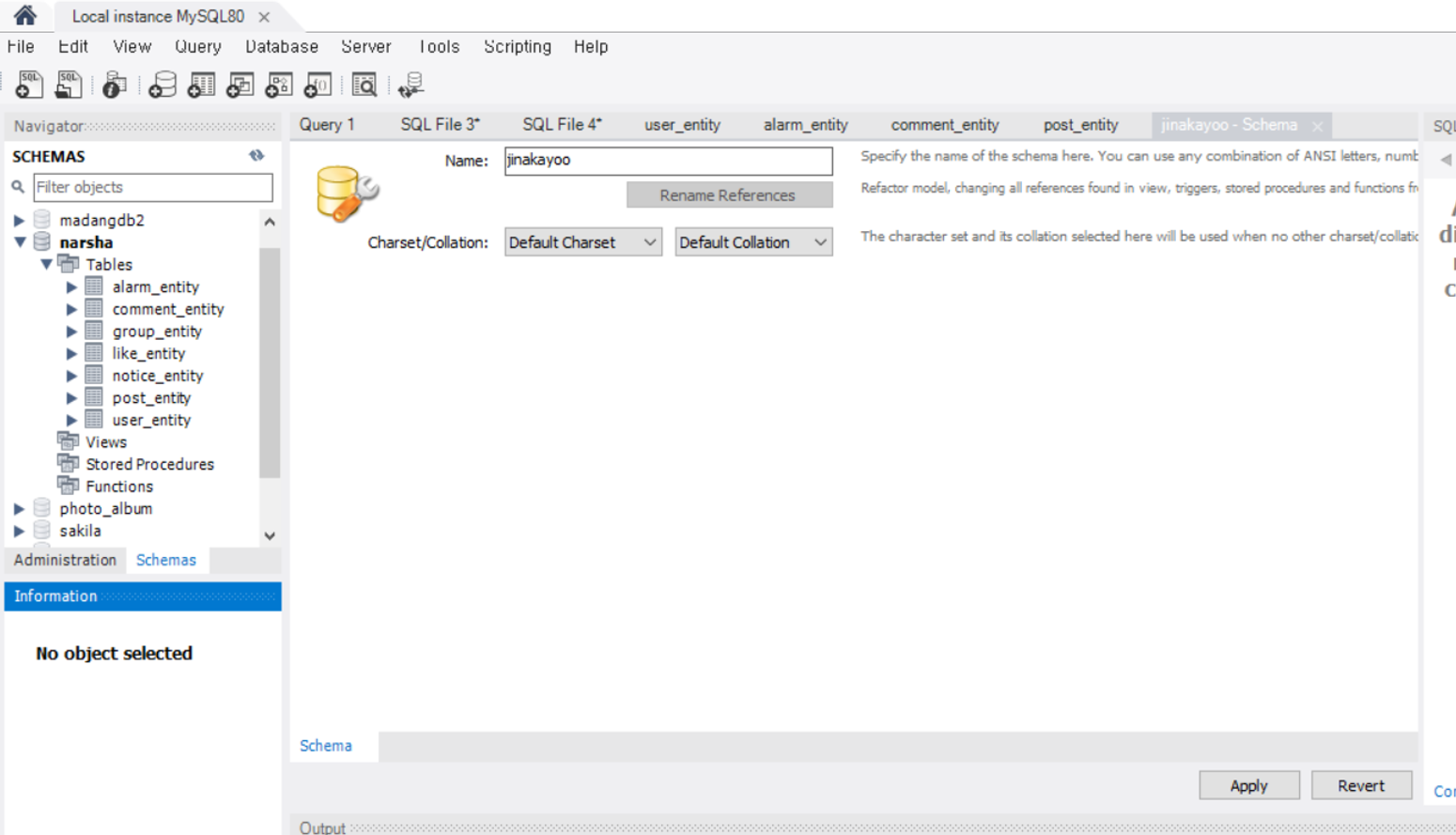Open the File menu

(x=21, y=46)
